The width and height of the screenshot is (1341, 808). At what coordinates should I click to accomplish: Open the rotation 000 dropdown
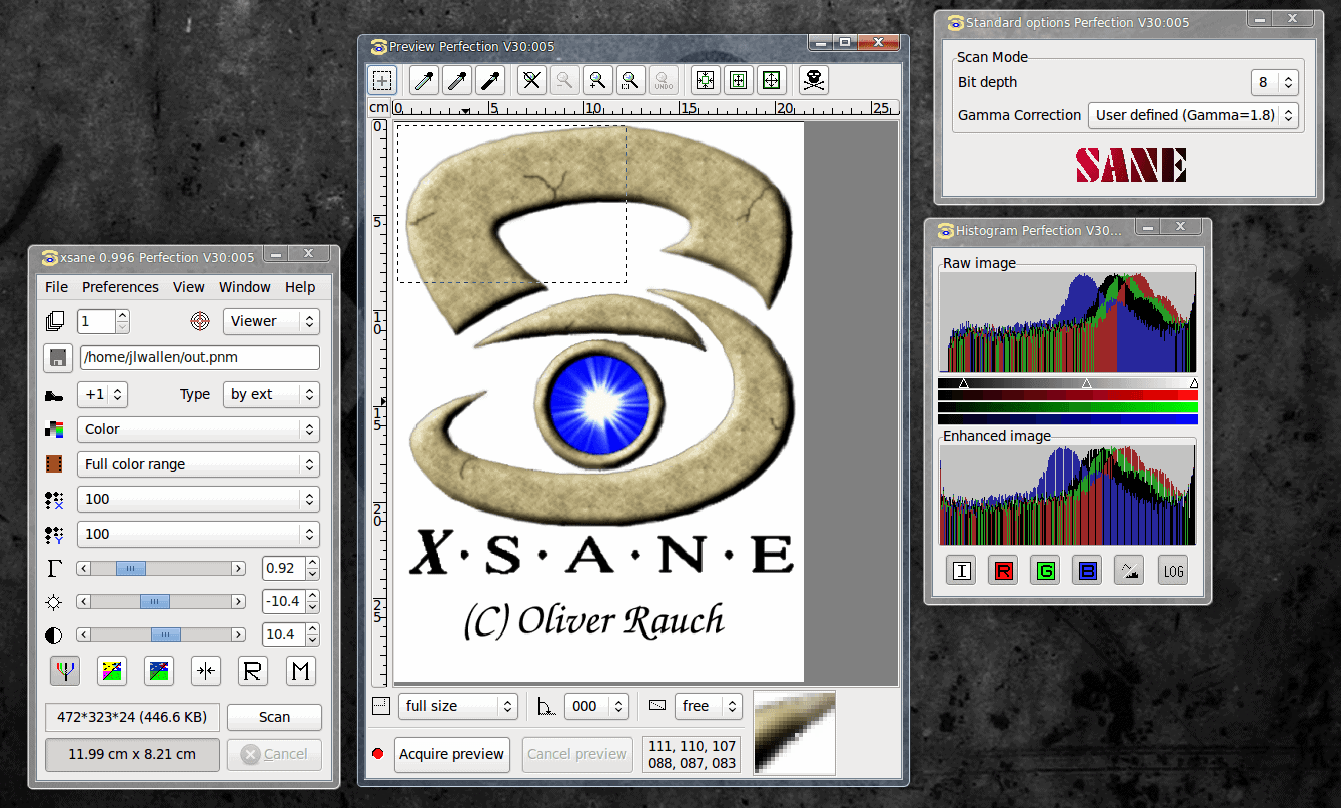[x=596, y=706]
